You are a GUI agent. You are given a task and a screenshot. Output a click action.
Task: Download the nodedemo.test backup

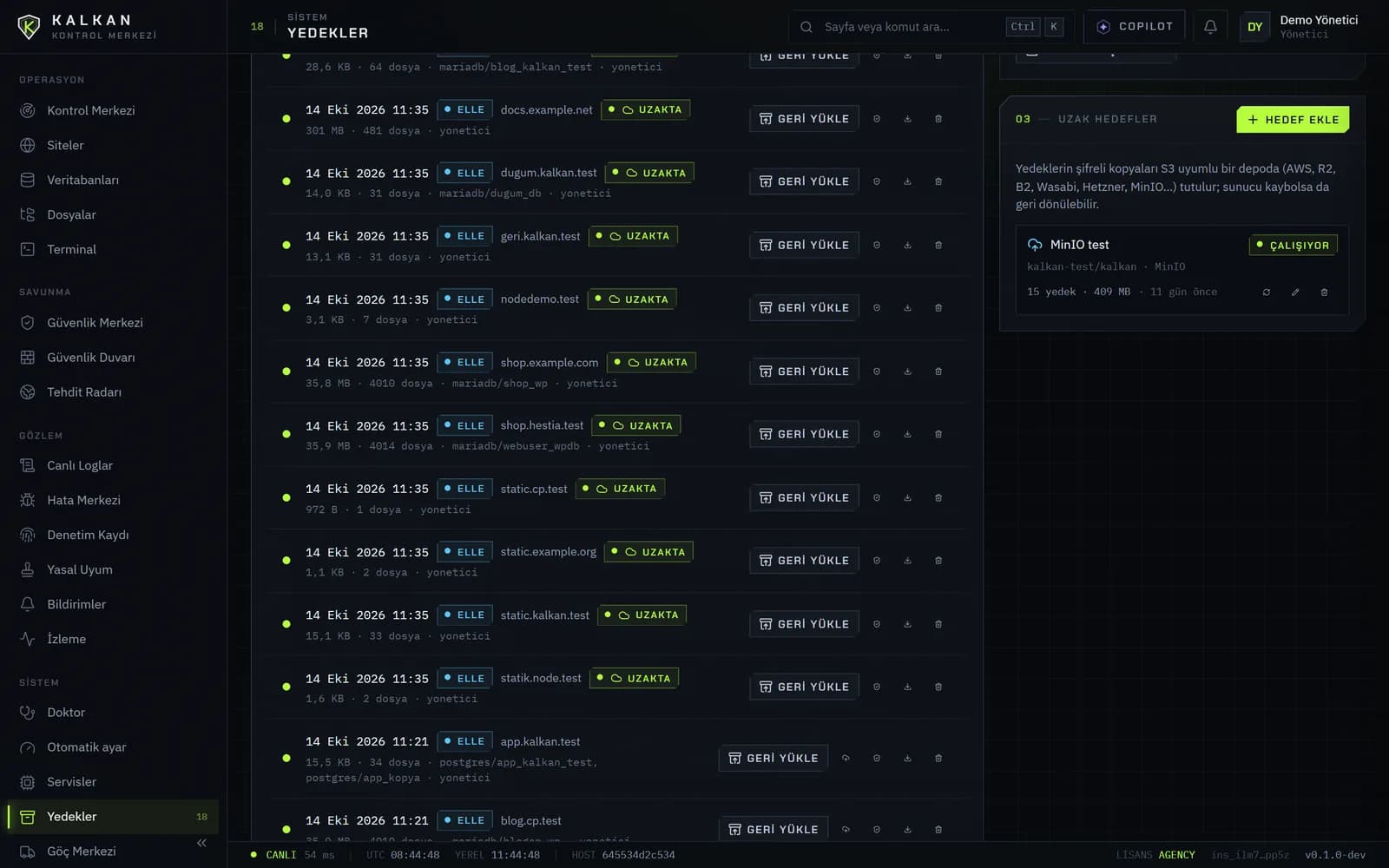(x=907, y=308)
